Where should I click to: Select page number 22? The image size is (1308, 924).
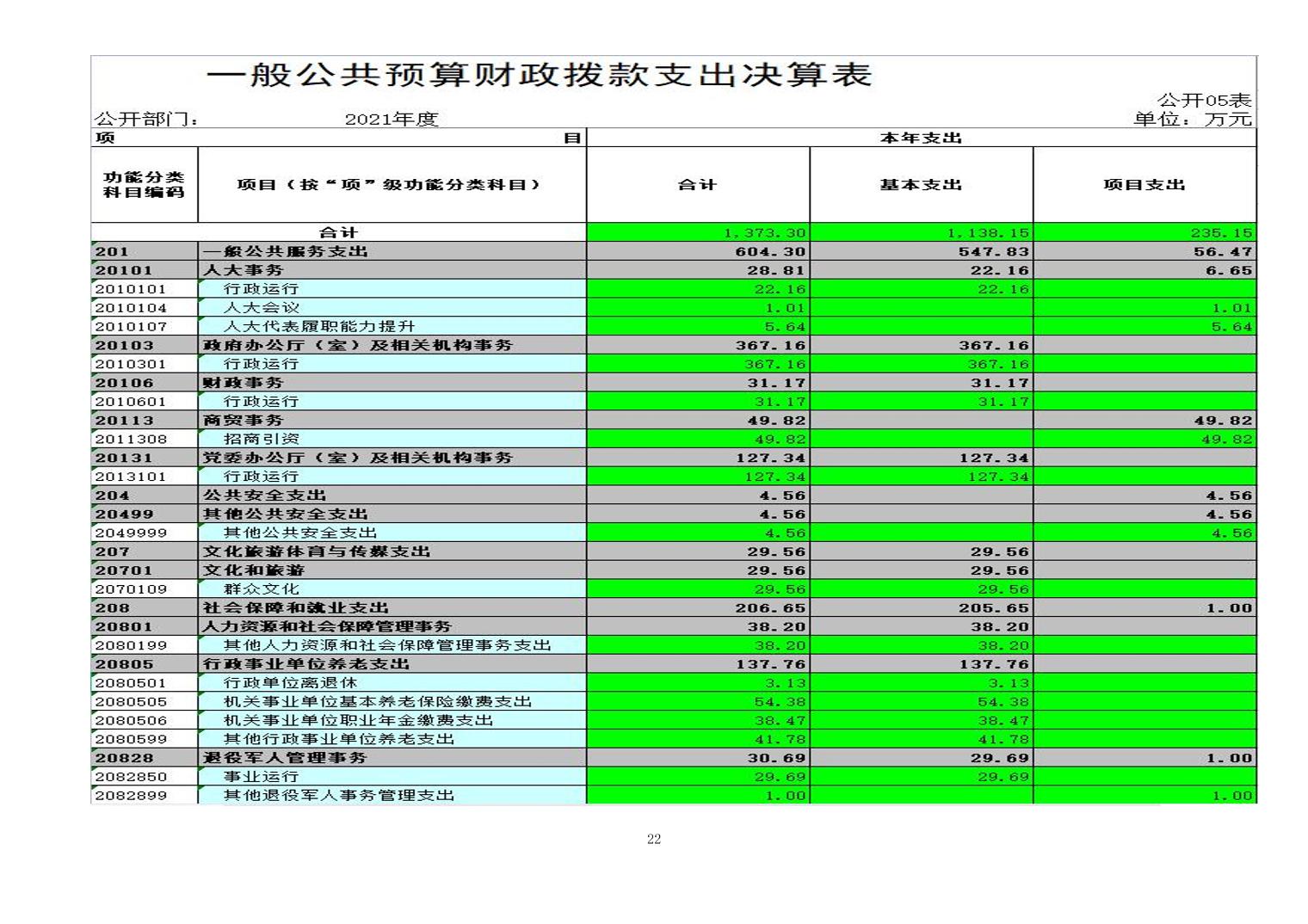tap(654, 840)
